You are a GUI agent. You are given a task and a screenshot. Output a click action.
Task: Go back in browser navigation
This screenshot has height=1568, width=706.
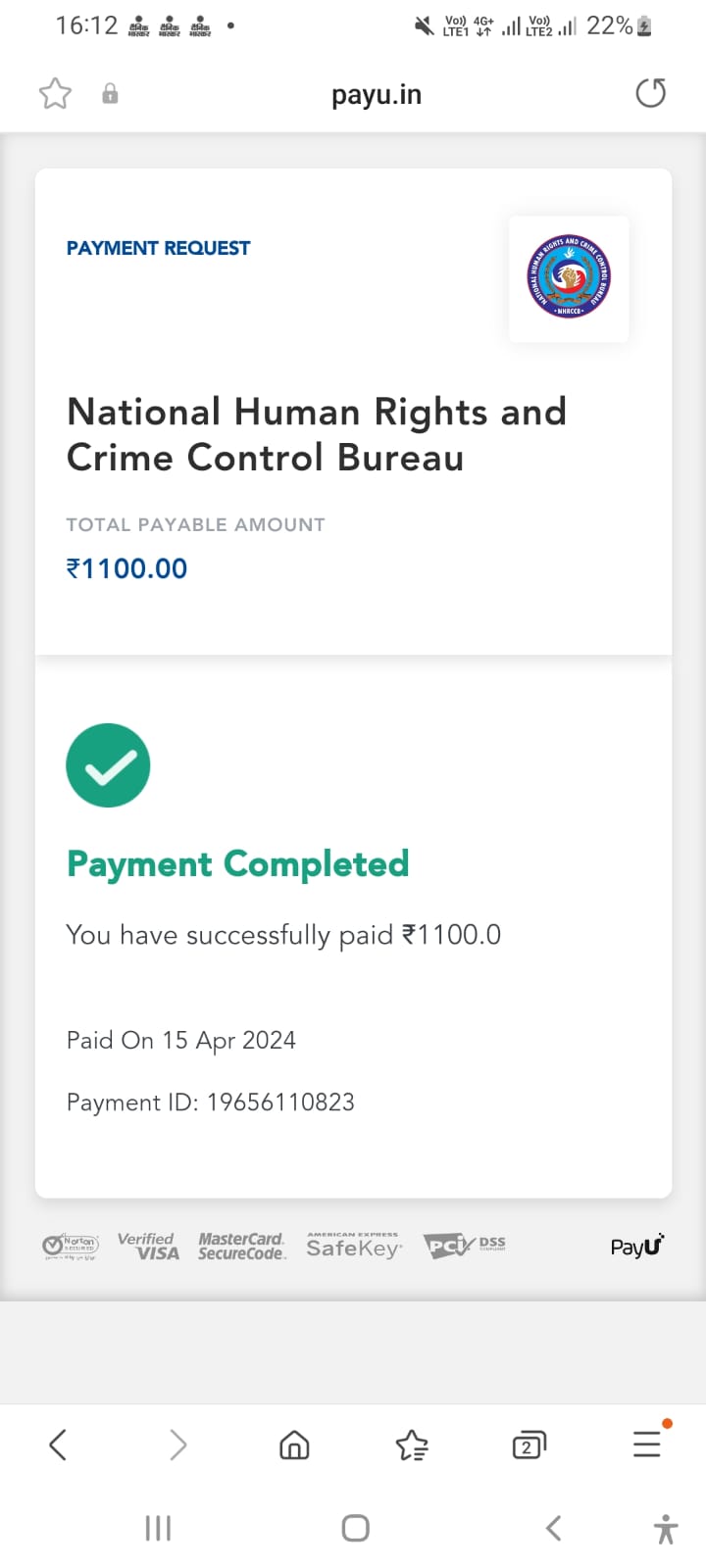pos(58,1445)
